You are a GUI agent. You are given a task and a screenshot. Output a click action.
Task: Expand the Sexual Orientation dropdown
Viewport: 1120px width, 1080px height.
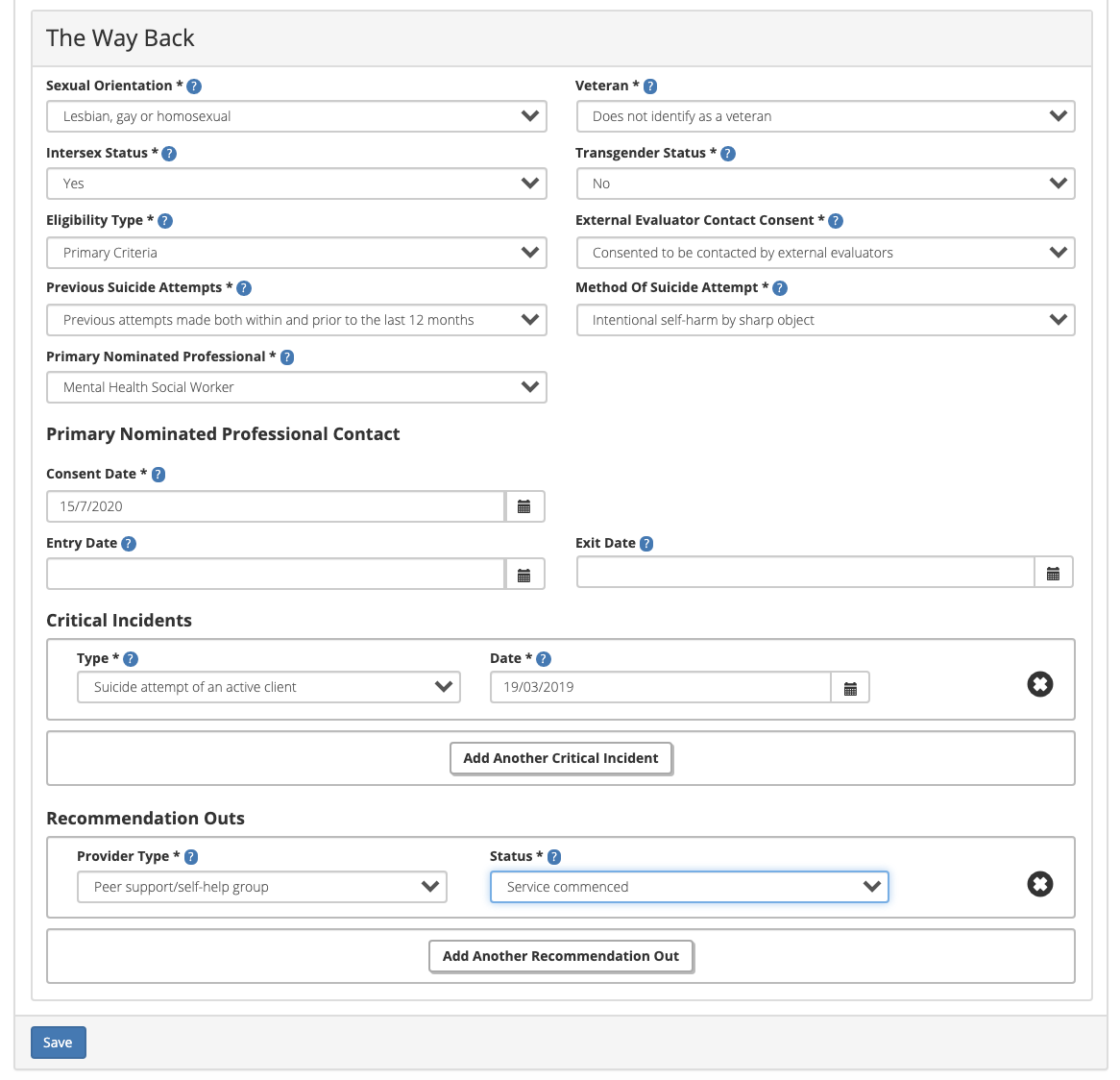pos(296,117)
